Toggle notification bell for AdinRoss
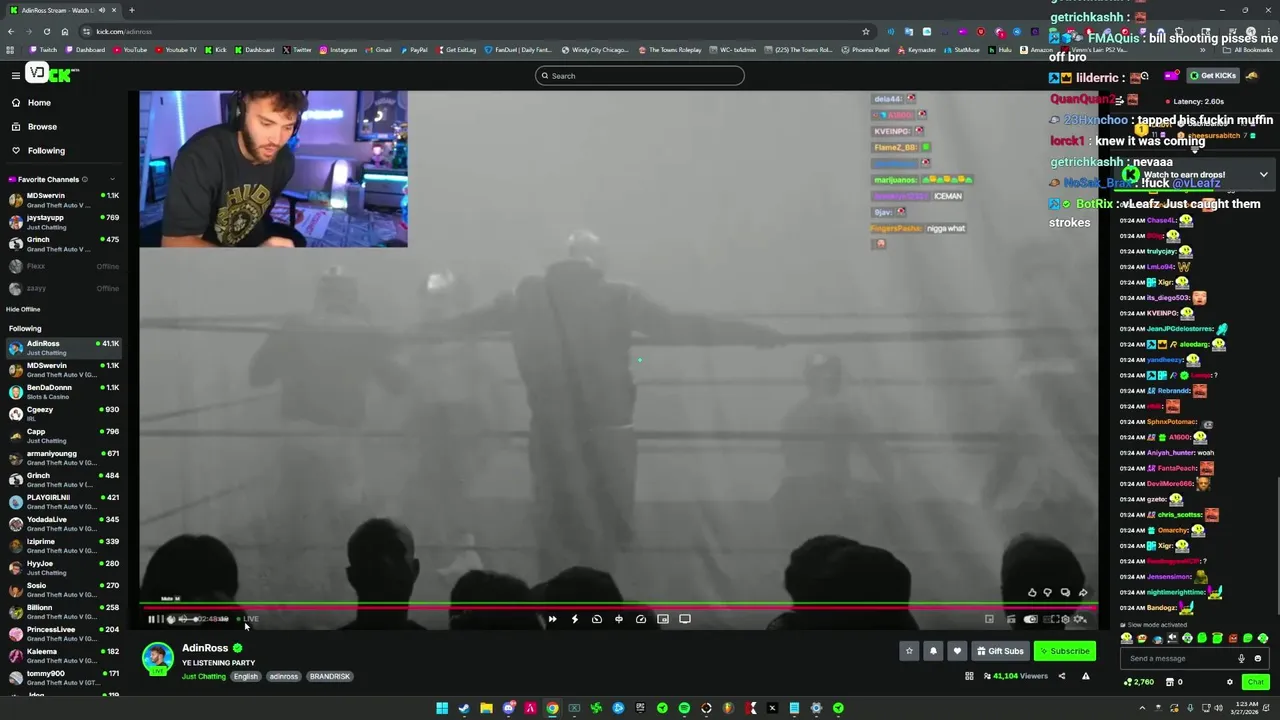1280x720 pixels. click(933, 651)
